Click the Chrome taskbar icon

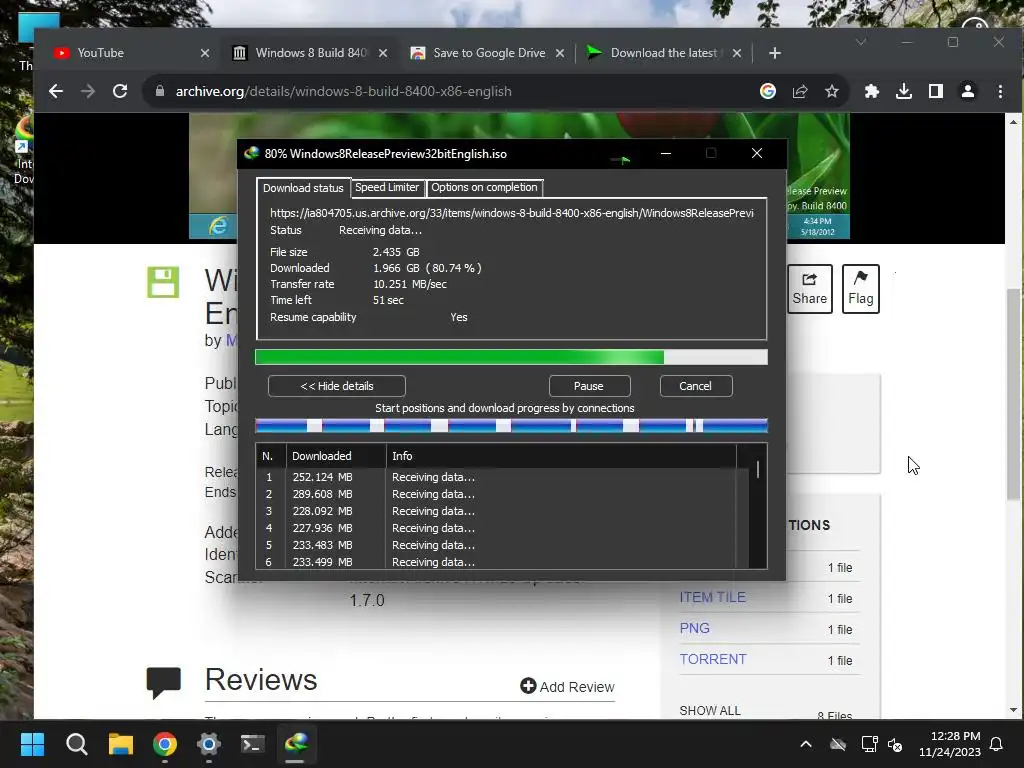click(165, 744)
